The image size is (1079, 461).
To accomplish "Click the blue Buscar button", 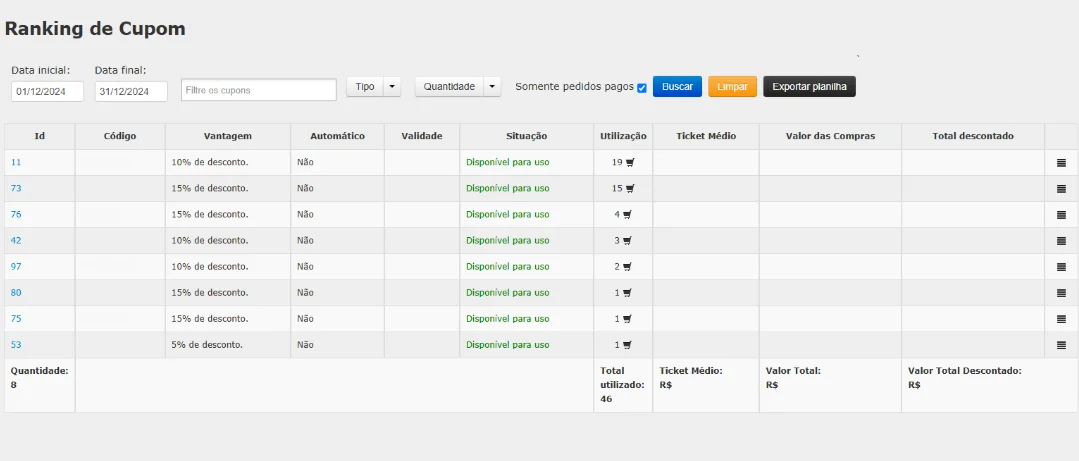I will (677, 87).
